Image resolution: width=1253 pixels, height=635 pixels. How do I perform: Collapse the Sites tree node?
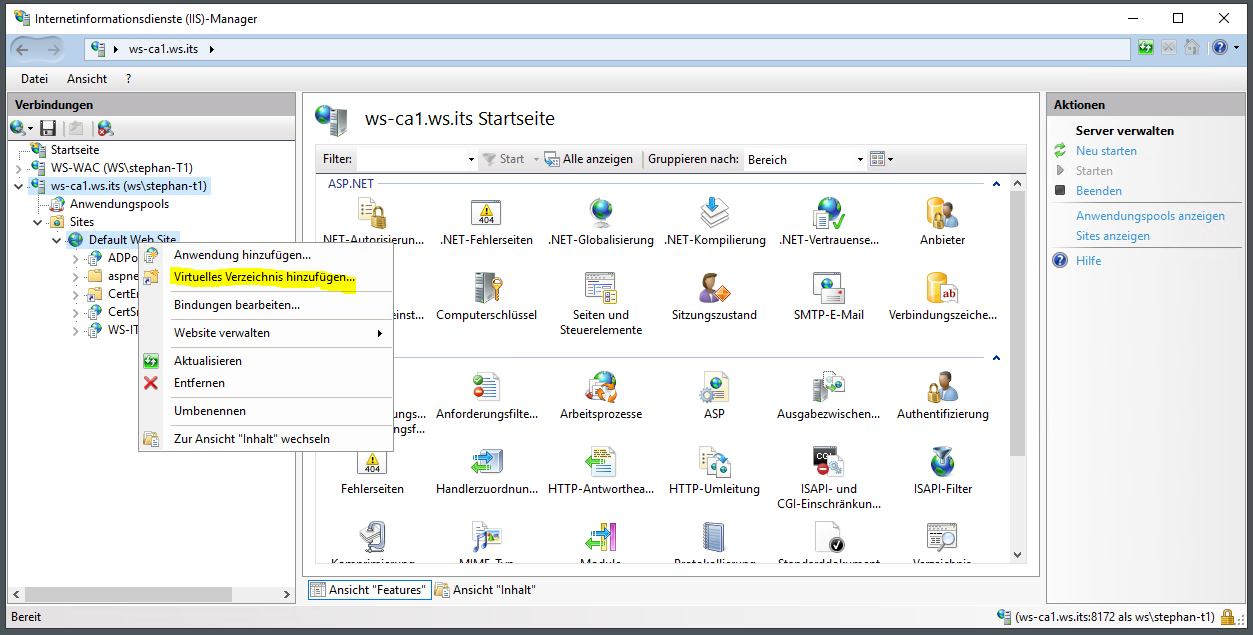click(x=38, y=222)
